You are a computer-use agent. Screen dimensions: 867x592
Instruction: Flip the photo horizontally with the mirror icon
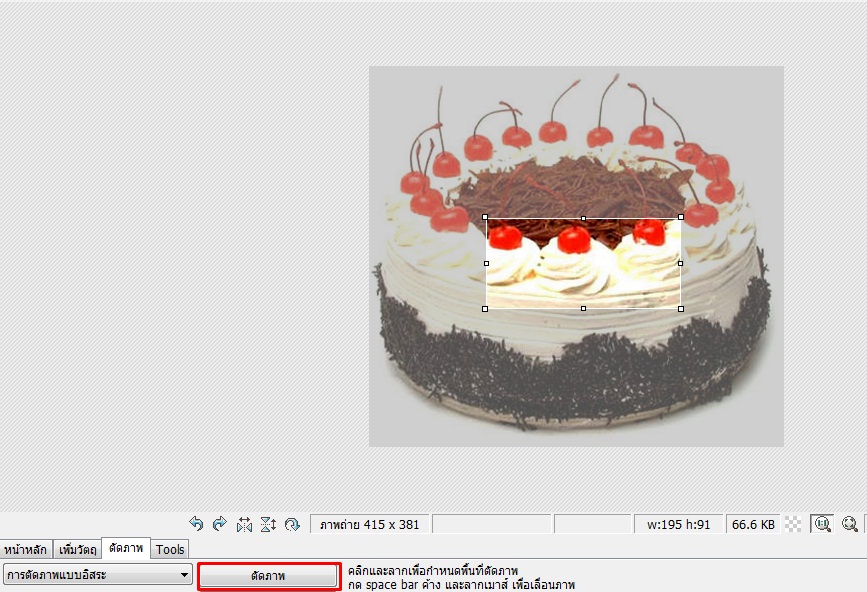244,524
